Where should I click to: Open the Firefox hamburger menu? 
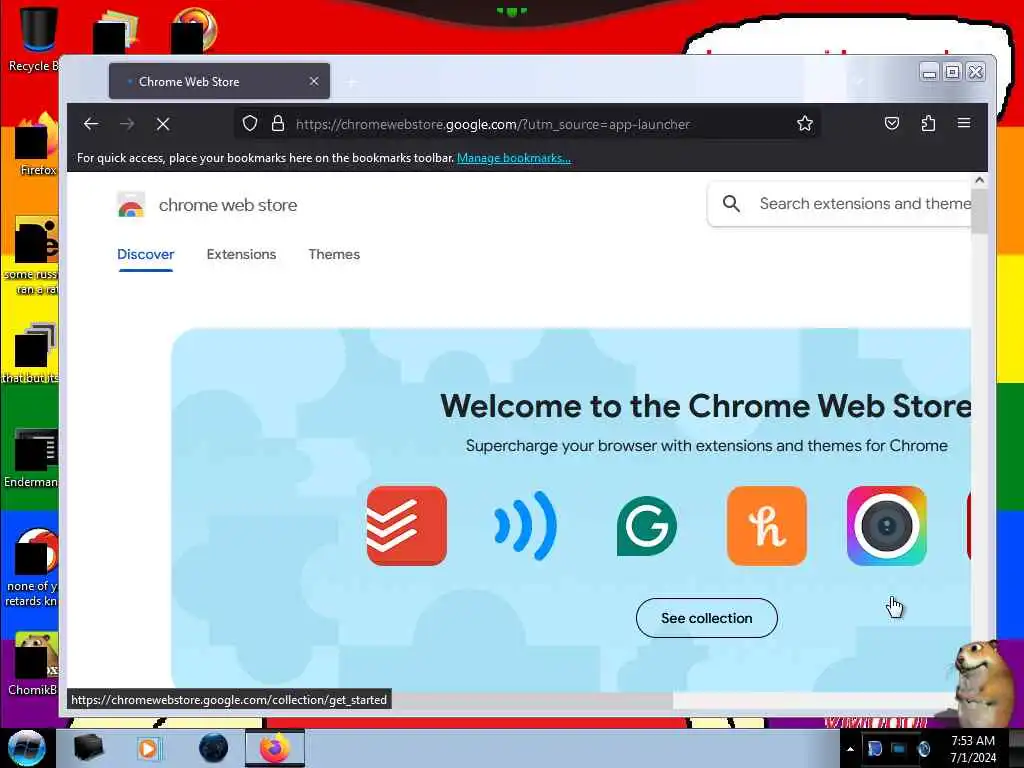point(964,123)
